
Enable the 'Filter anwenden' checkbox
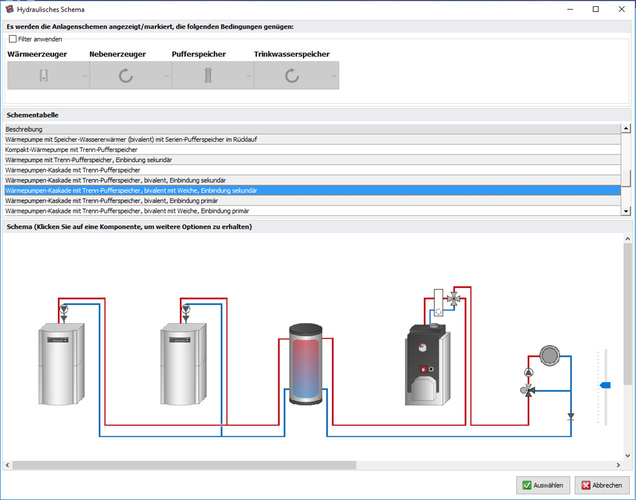click(13, 37)
